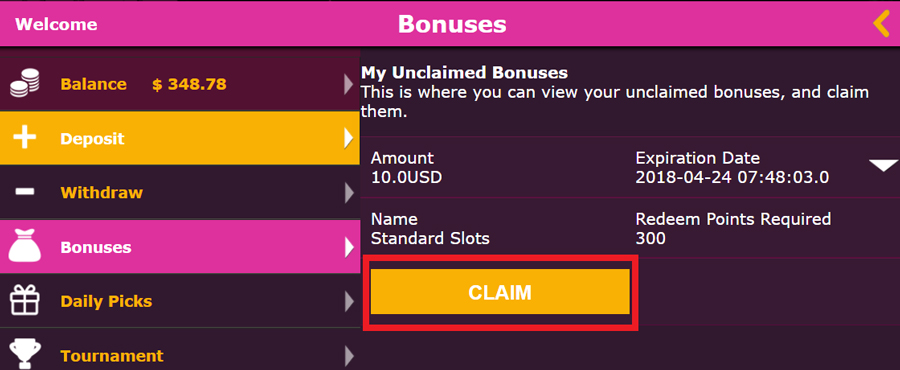Click the $ 348.78 balance amount
This screenshot has height=370, width=900.
click(x=189, y=84)
